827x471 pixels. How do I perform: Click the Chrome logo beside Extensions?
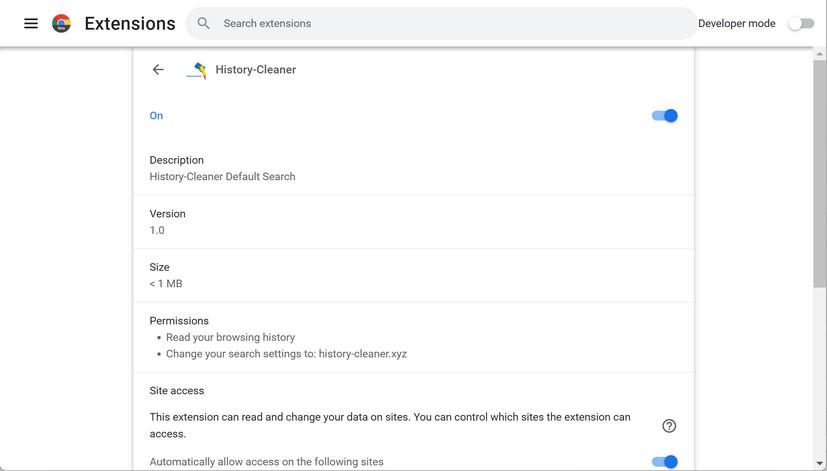(x=61, y=23)
